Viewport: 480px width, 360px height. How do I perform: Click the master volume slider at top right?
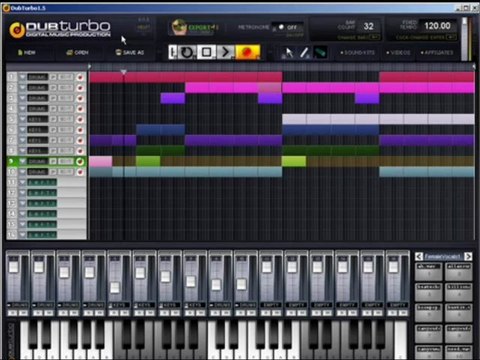tap(464, 39)
